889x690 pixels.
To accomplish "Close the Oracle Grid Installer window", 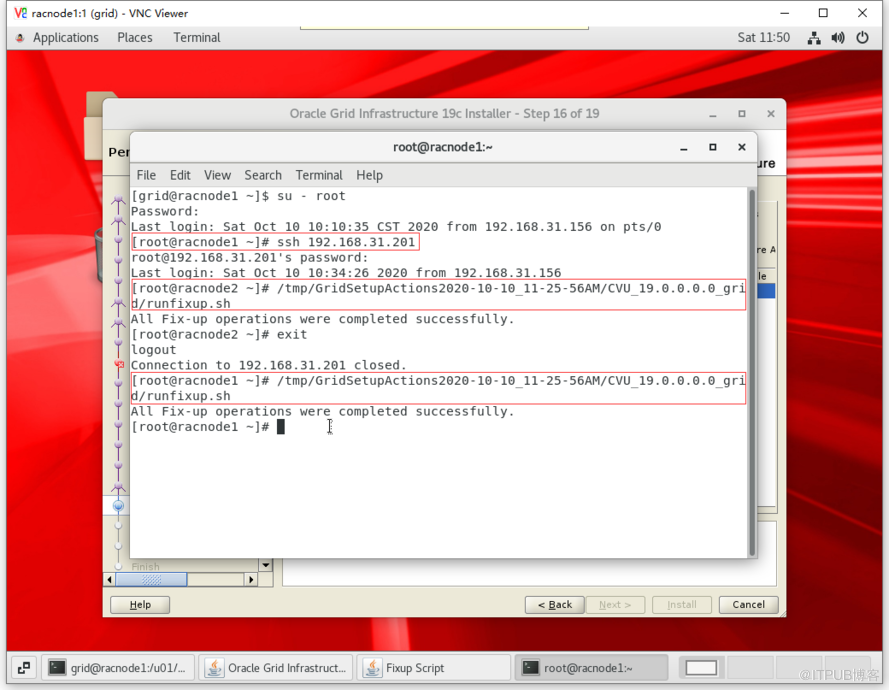I will point(771,114).
